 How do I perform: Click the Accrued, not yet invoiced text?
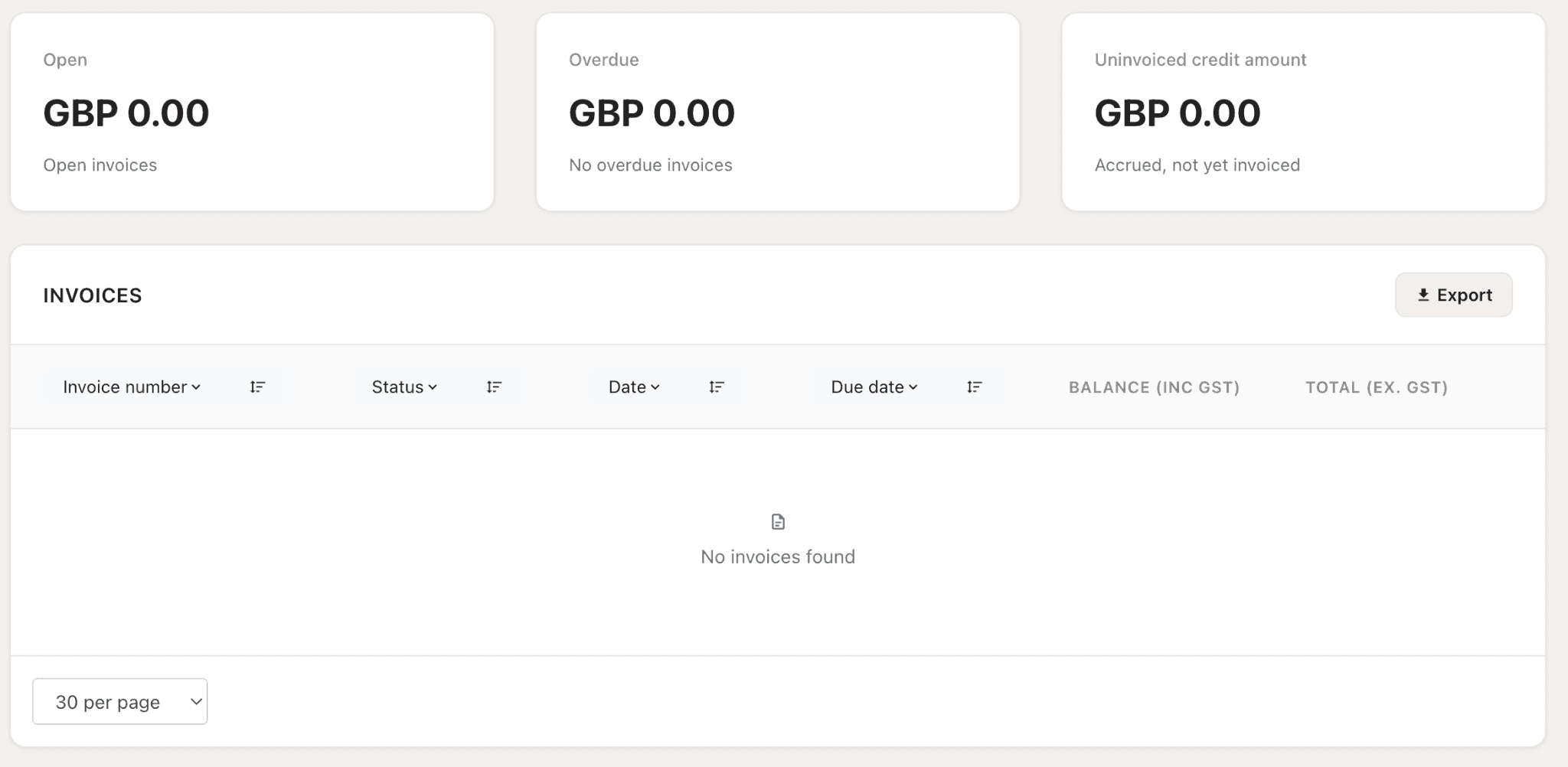[x=1197, y=165]
